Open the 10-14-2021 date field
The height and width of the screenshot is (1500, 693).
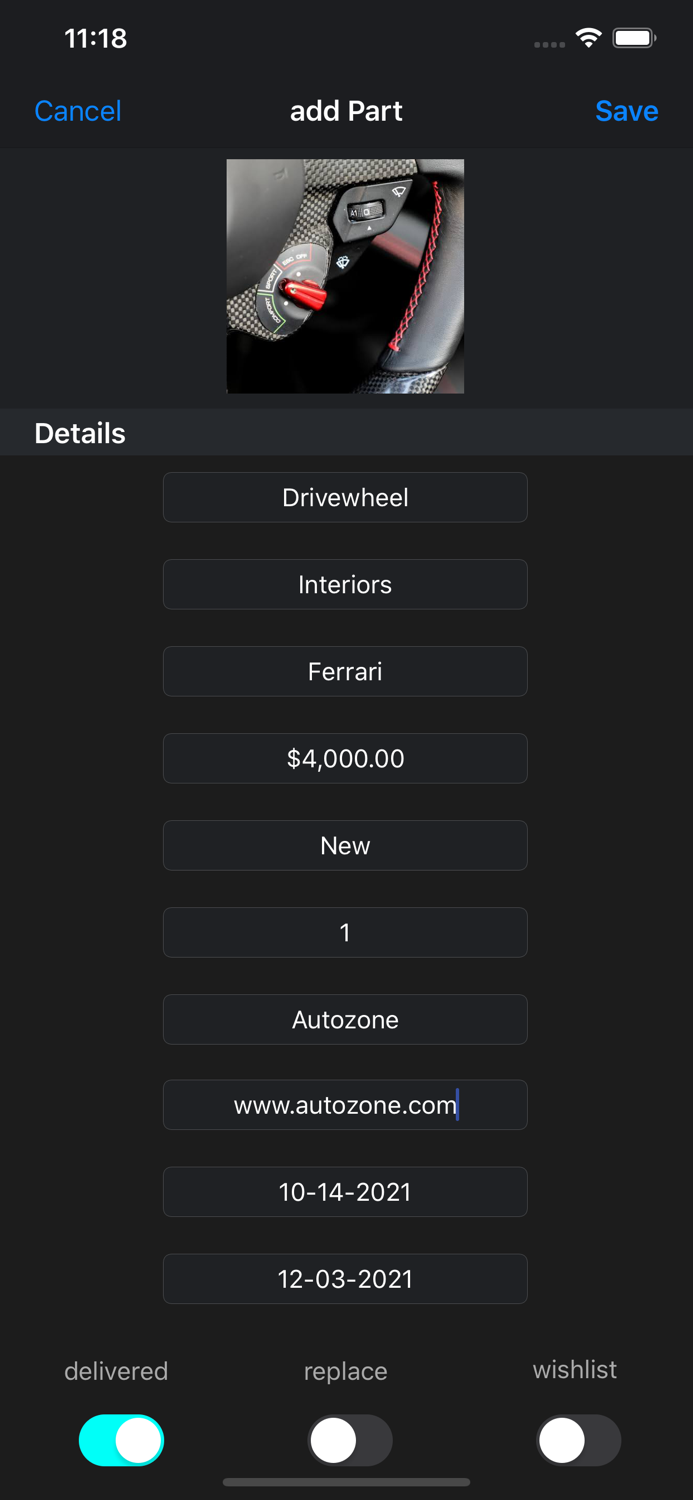[345, 1192]
